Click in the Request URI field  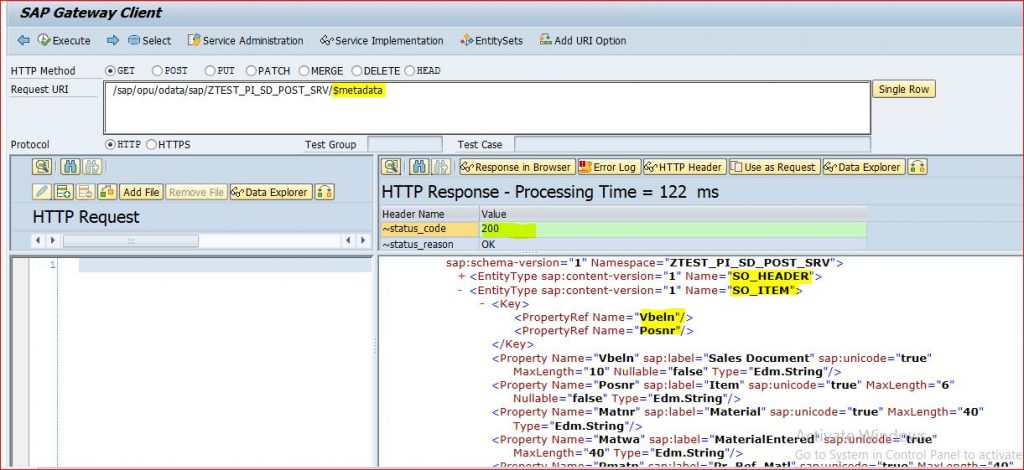tap(487, 108)
